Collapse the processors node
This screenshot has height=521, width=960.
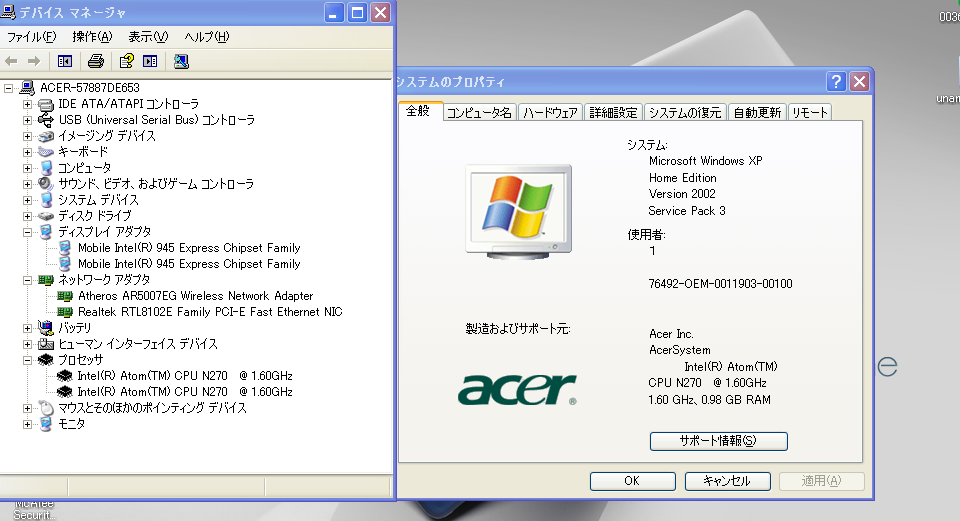27,360
